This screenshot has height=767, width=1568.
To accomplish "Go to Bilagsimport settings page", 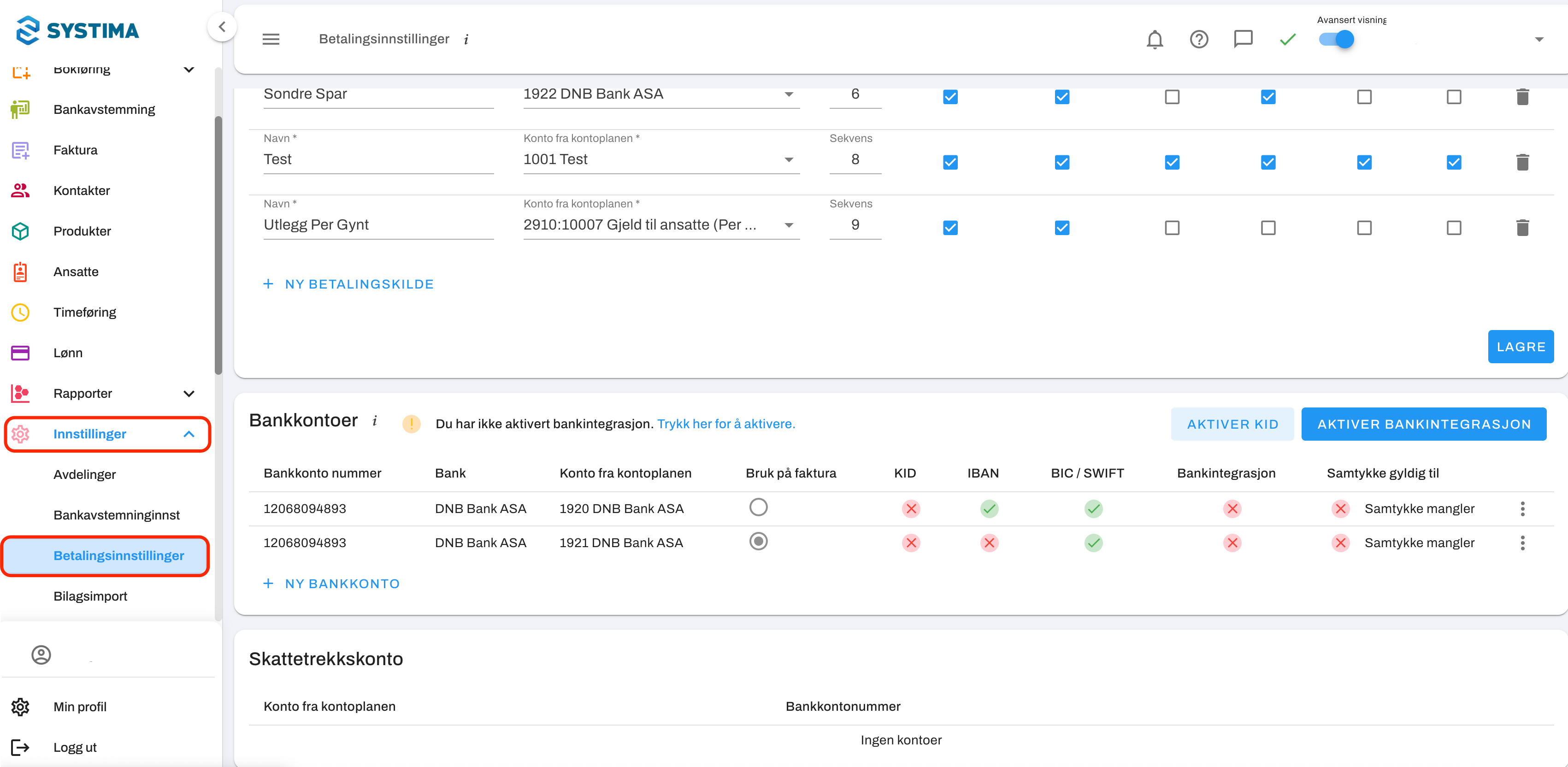I will pyautogui.click(x=90, y=596).
